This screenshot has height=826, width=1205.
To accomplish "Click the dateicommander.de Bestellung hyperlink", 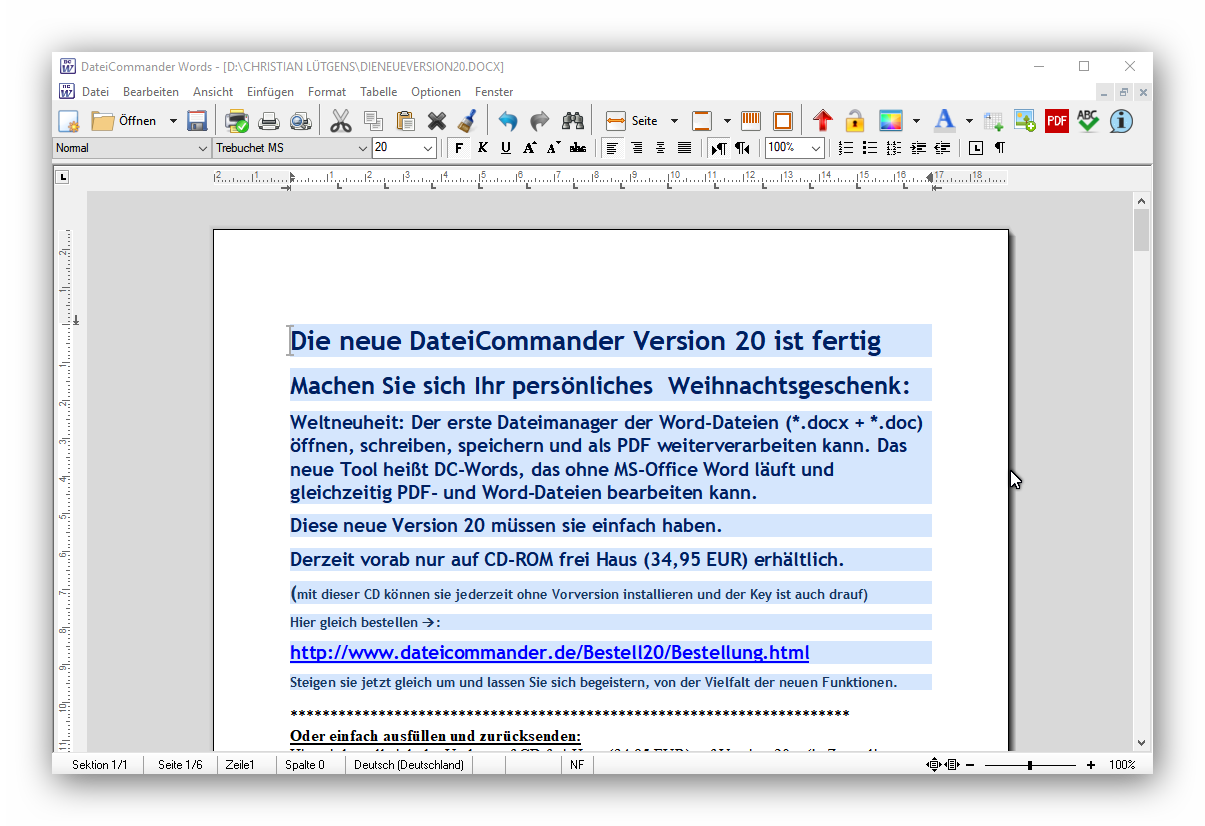I will (549, 653).
